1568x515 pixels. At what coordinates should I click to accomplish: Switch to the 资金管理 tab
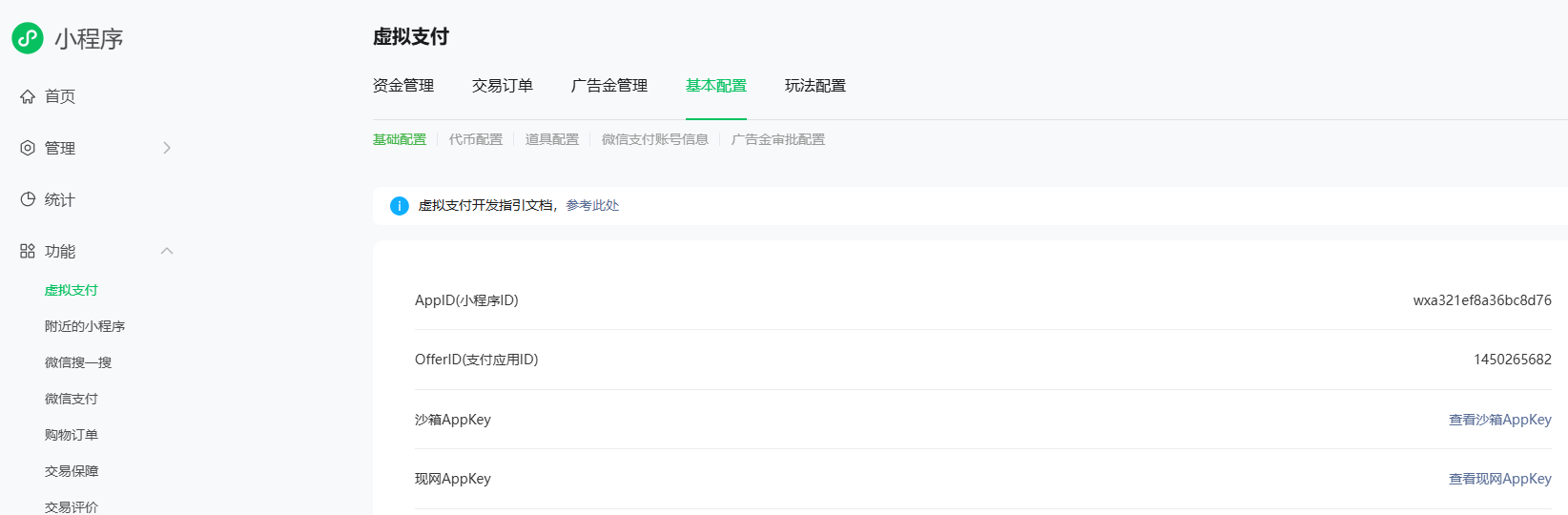tap(403, 86)
